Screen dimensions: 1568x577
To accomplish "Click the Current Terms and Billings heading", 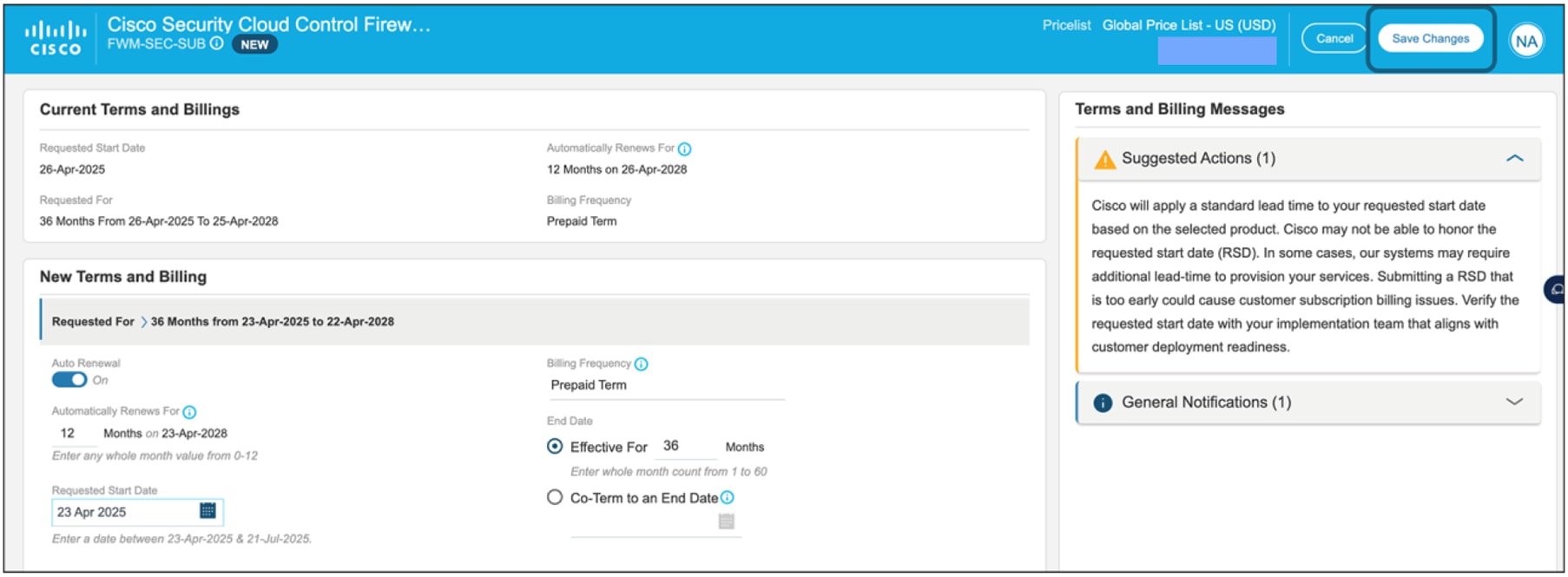I will (140, 109).
